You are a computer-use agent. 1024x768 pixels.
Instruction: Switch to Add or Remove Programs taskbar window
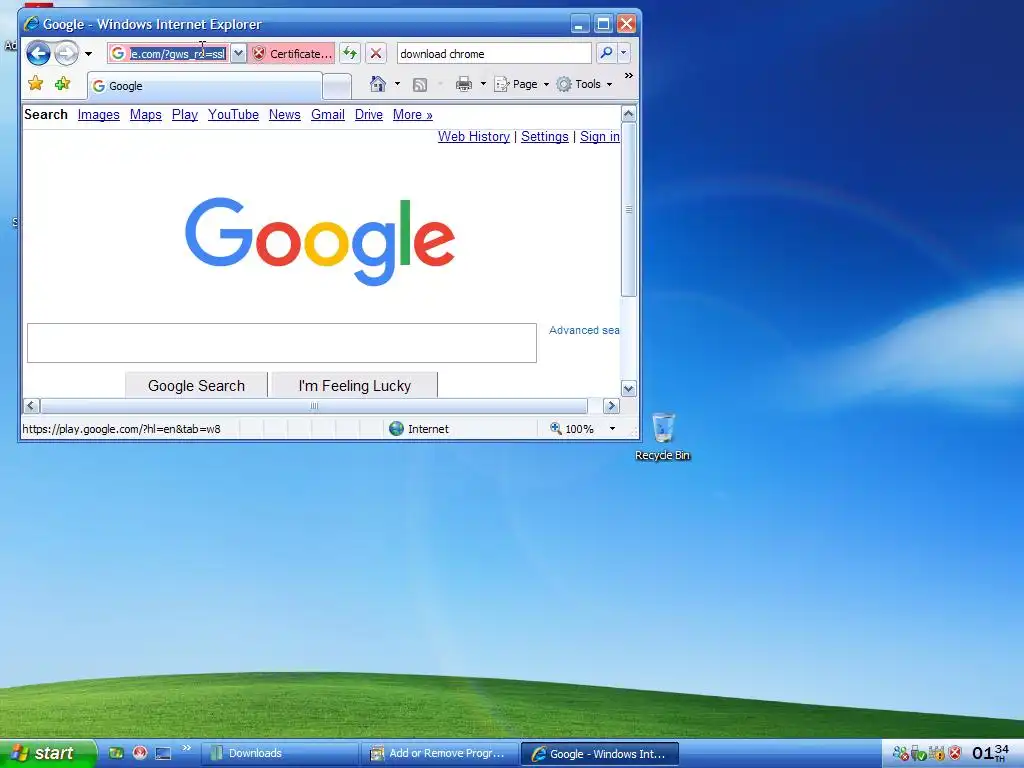pyautogui.click(x=439, y=754)
